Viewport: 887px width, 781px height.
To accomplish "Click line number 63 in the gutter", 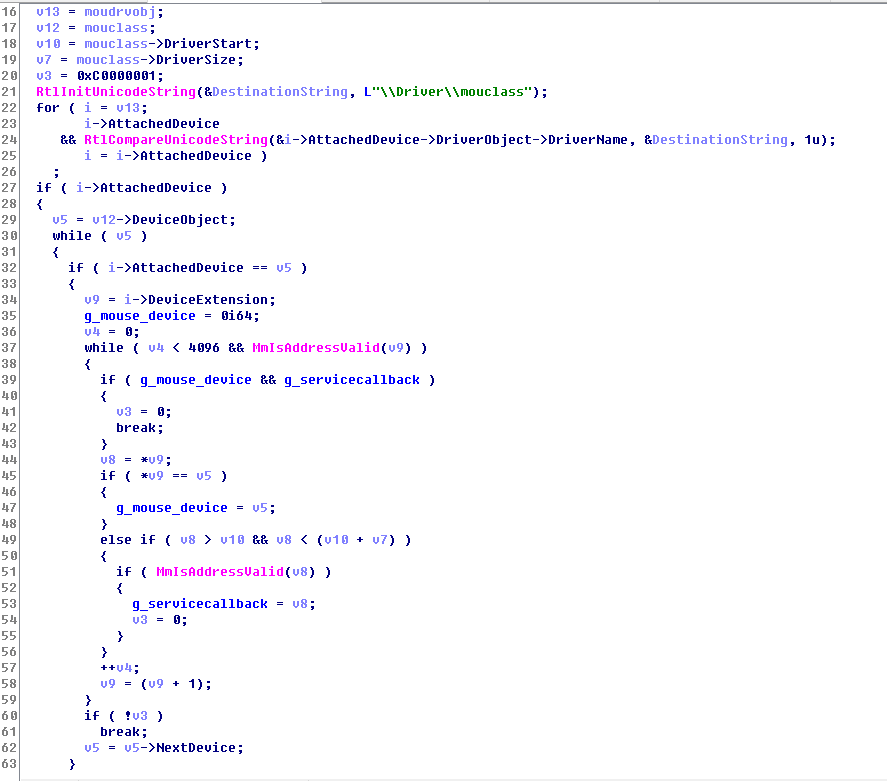I will click(x=9, y=764).
